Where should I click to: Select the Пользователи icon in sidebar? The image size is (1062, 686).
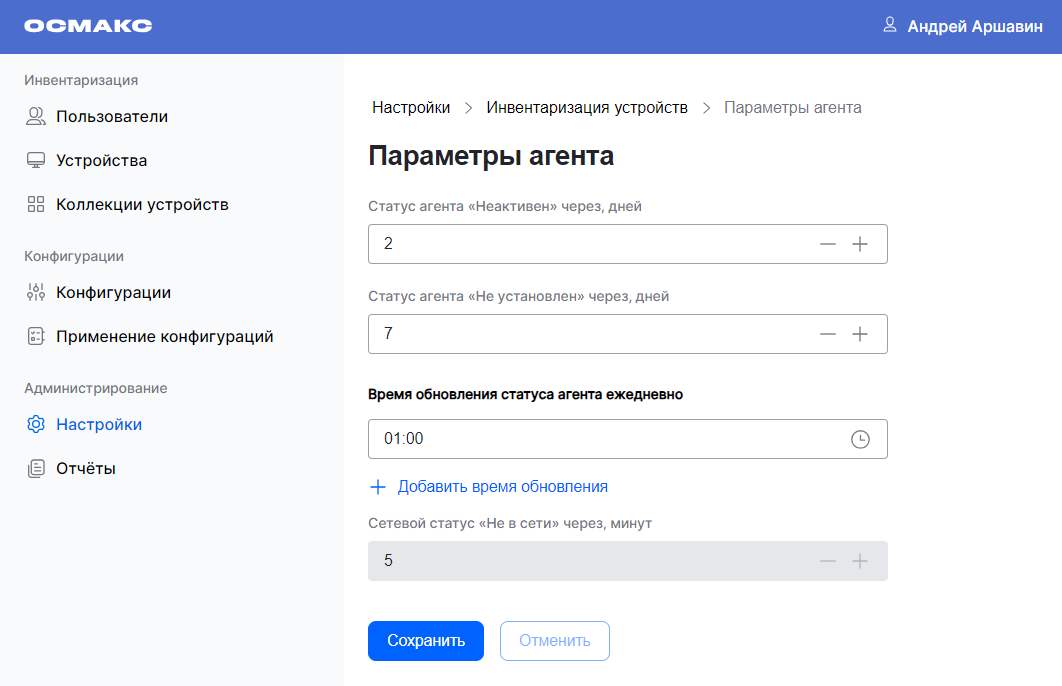click(x=36, y=115)
